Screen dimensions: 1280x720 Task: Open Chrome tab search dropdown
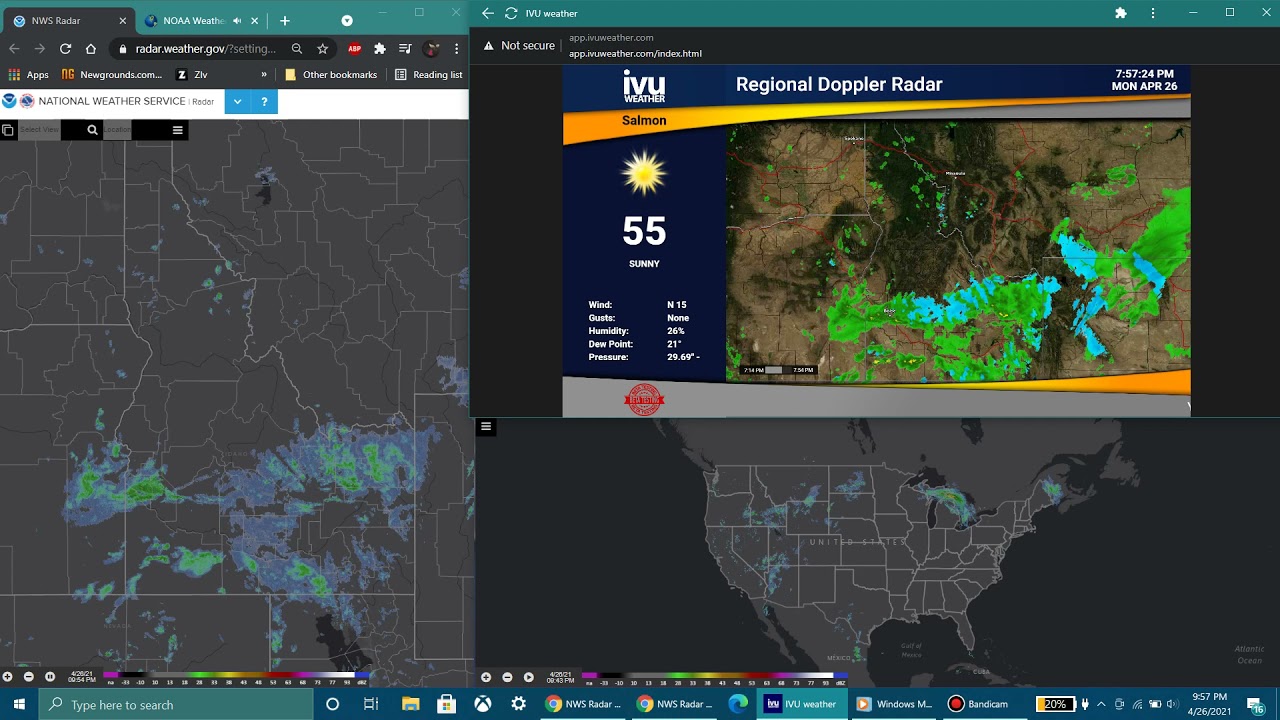click(x=347, y=20)
